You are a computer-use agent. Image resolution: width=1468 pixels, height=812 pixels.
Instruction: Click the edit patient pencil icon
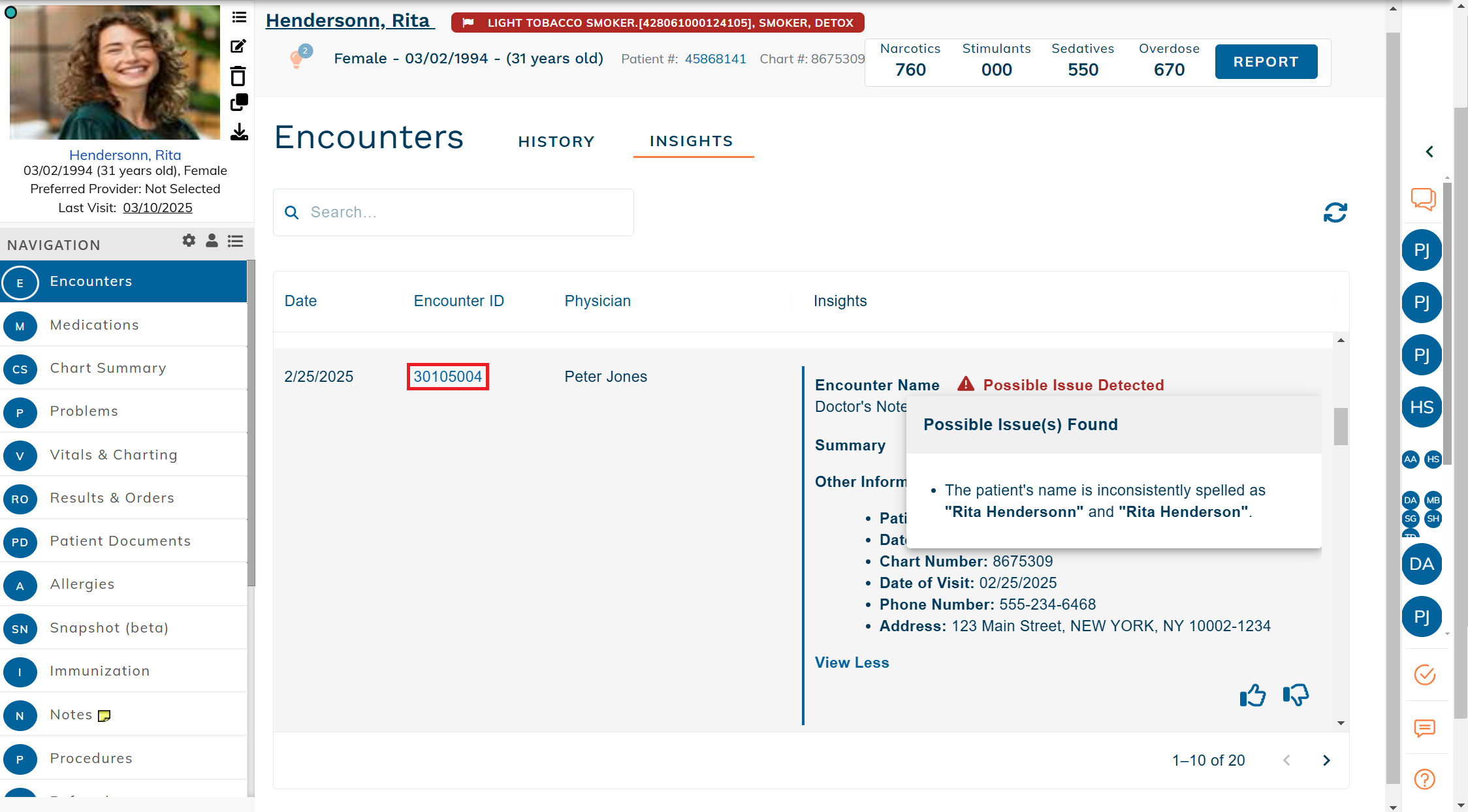click(238, 46)
